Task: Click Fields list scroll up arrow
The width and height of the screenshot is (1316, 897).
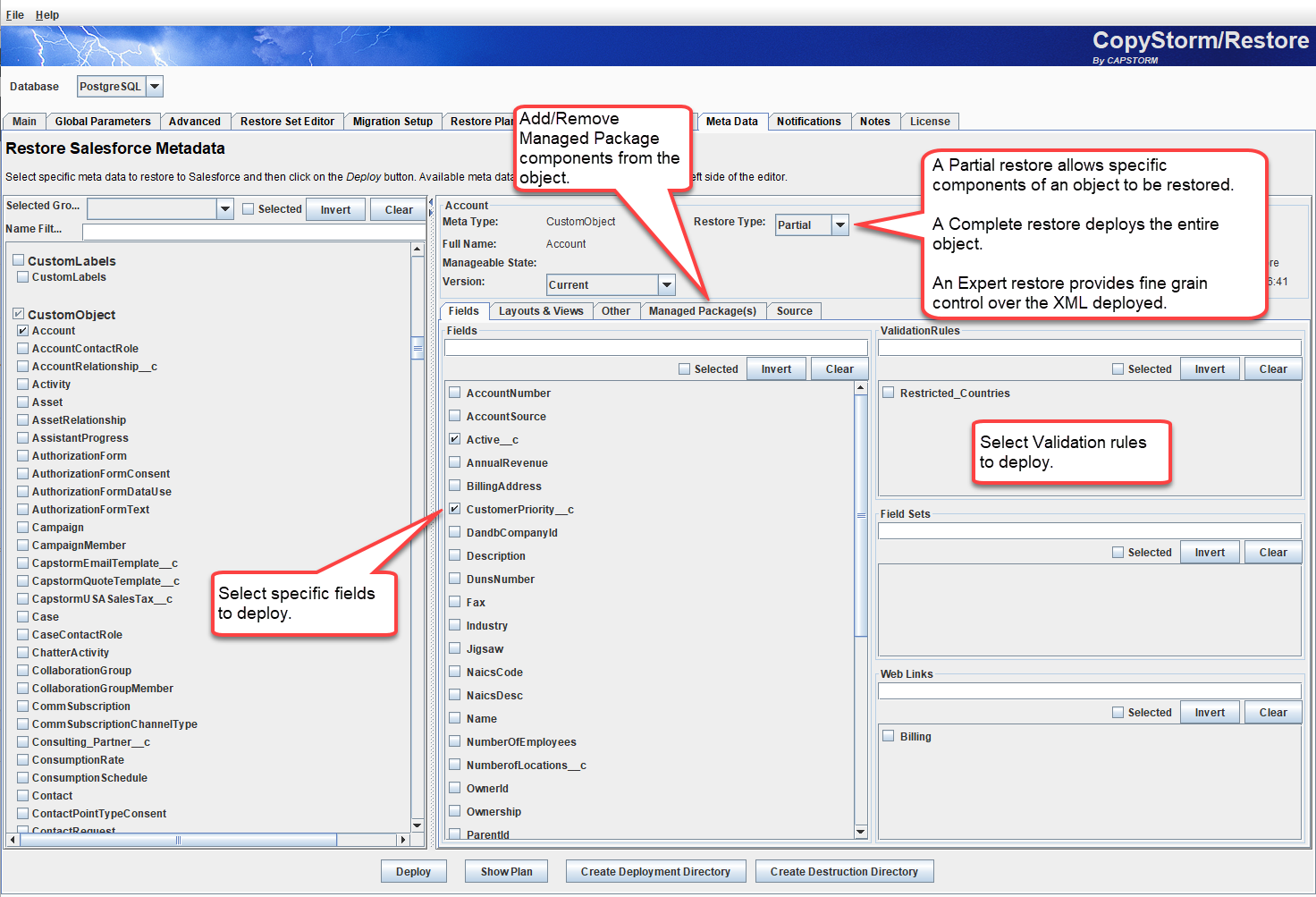Action: [x=861, y=388]
